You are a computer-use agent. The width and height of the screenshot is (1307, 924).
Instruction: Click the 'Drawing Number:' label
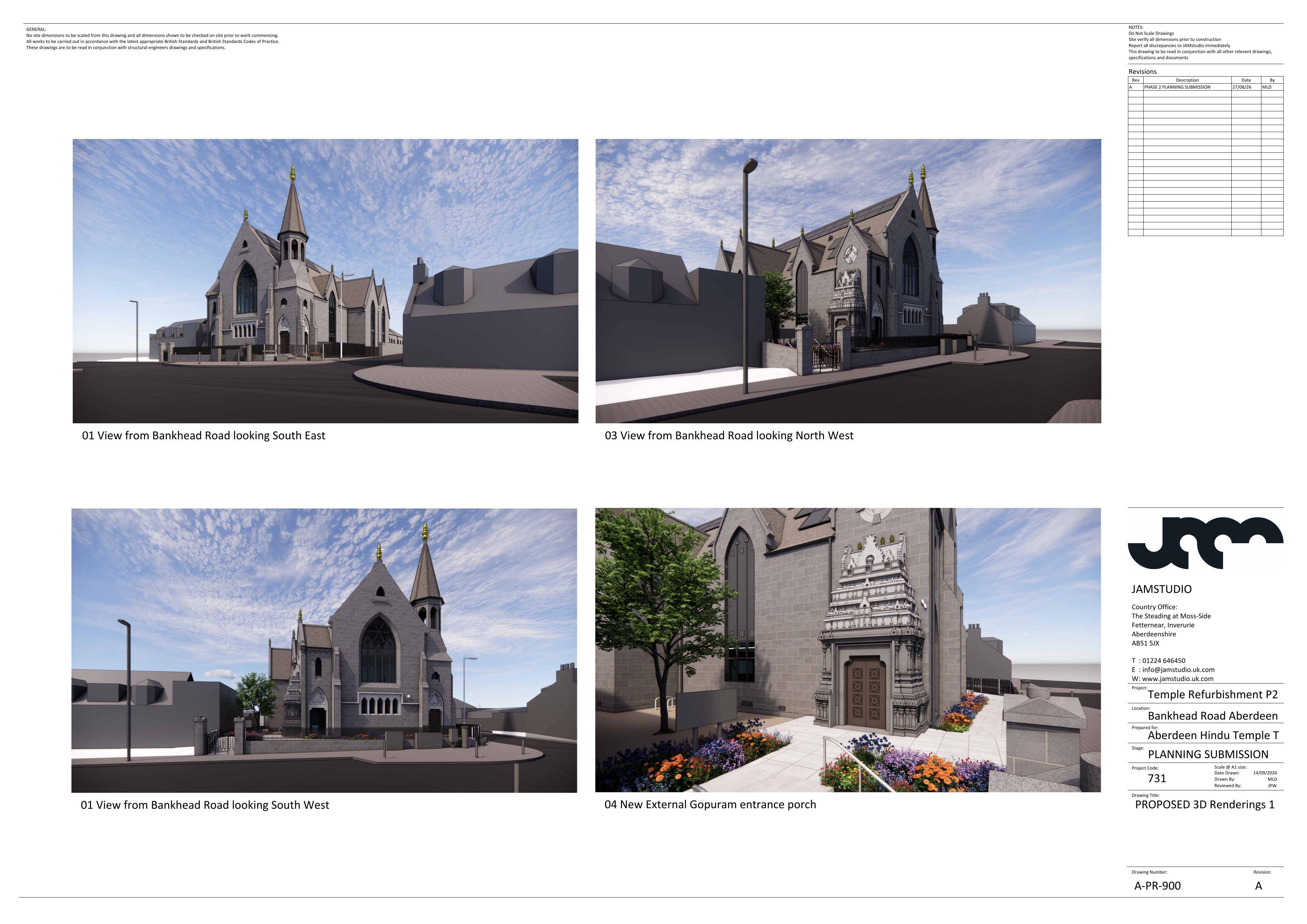click(1149, 872)
